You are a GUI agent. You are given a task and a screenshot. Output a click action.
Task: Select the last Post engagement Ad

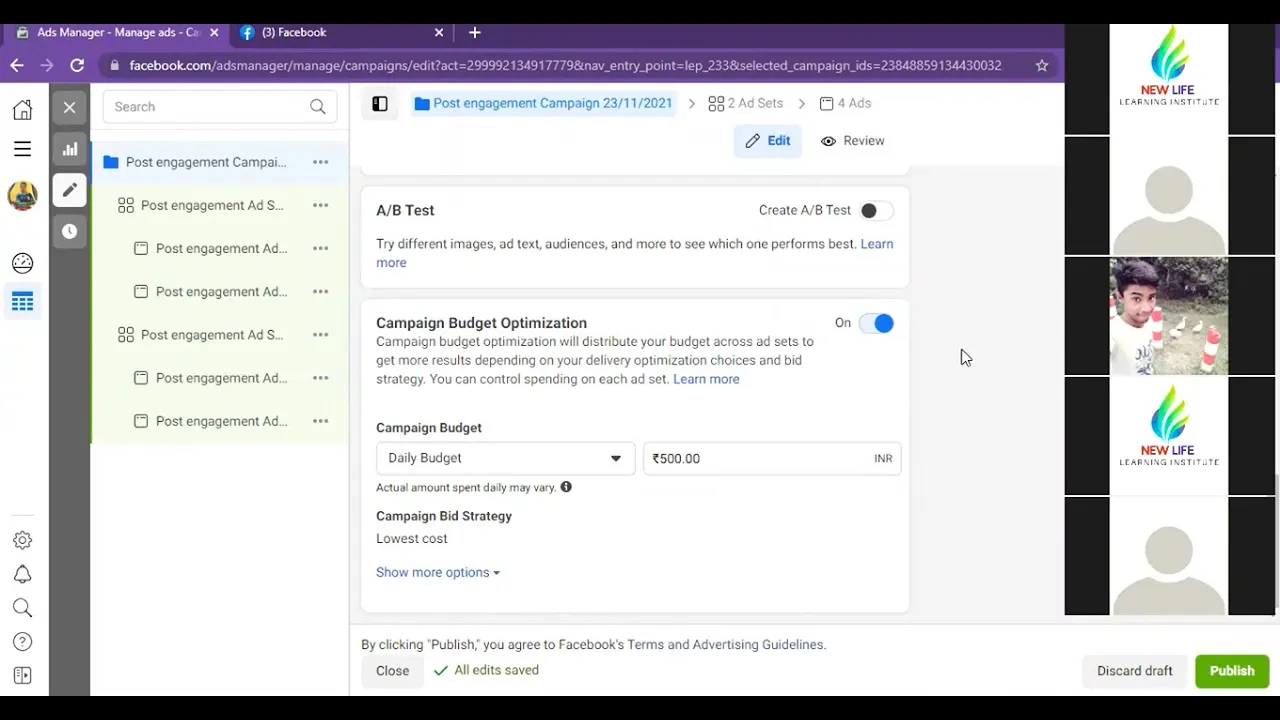[221, 421]
